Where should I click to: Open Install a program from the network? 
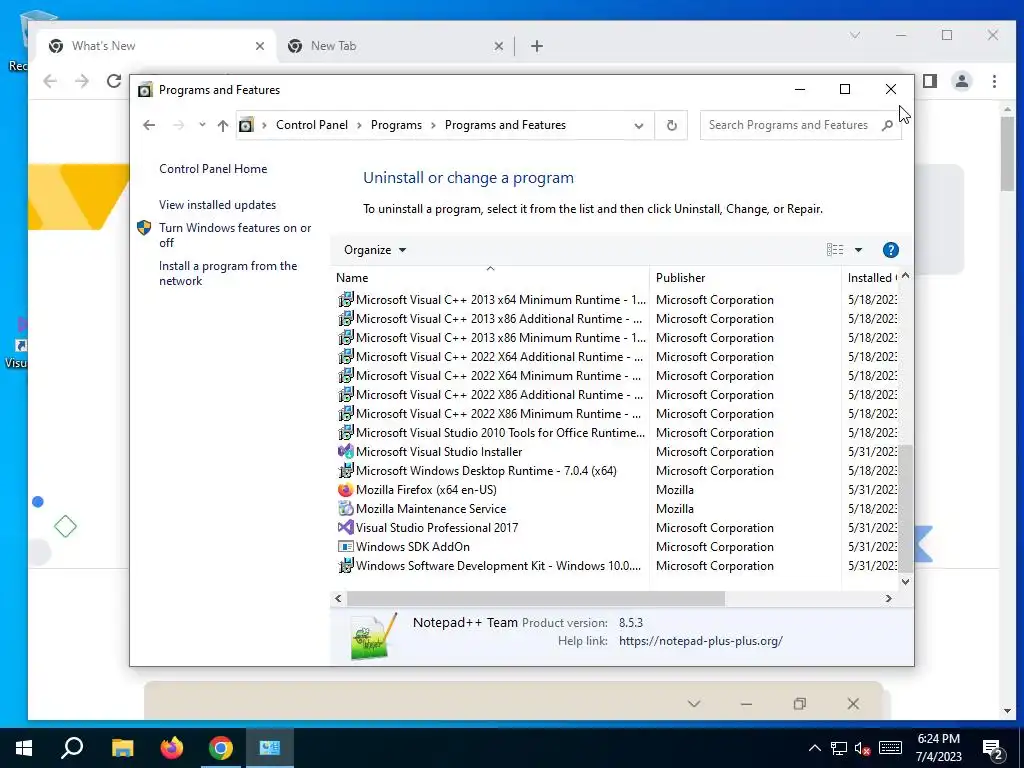[x=228, y=273]
